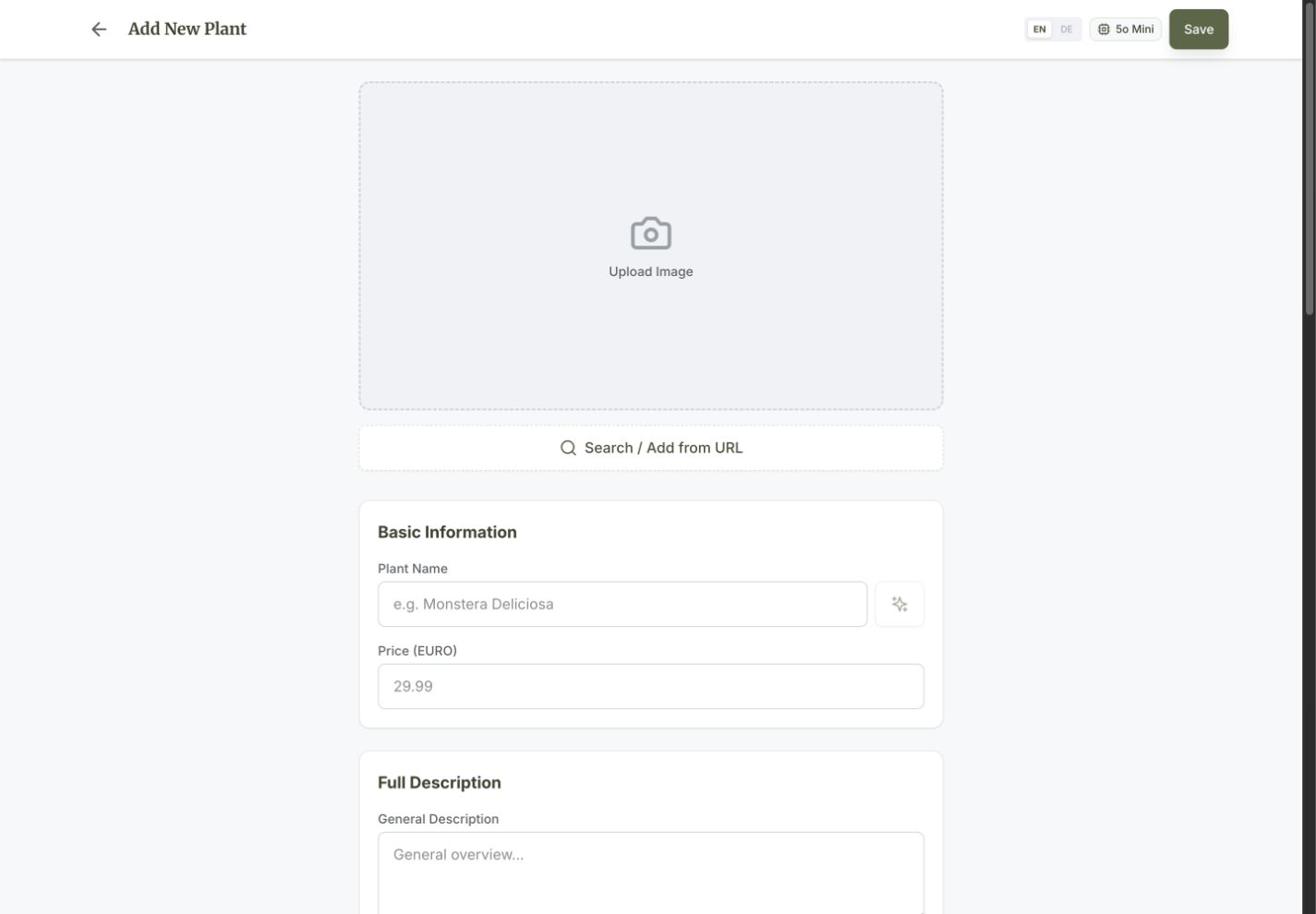Switch language to DE
1316x914 pixels.
(x=1067, y=30)
